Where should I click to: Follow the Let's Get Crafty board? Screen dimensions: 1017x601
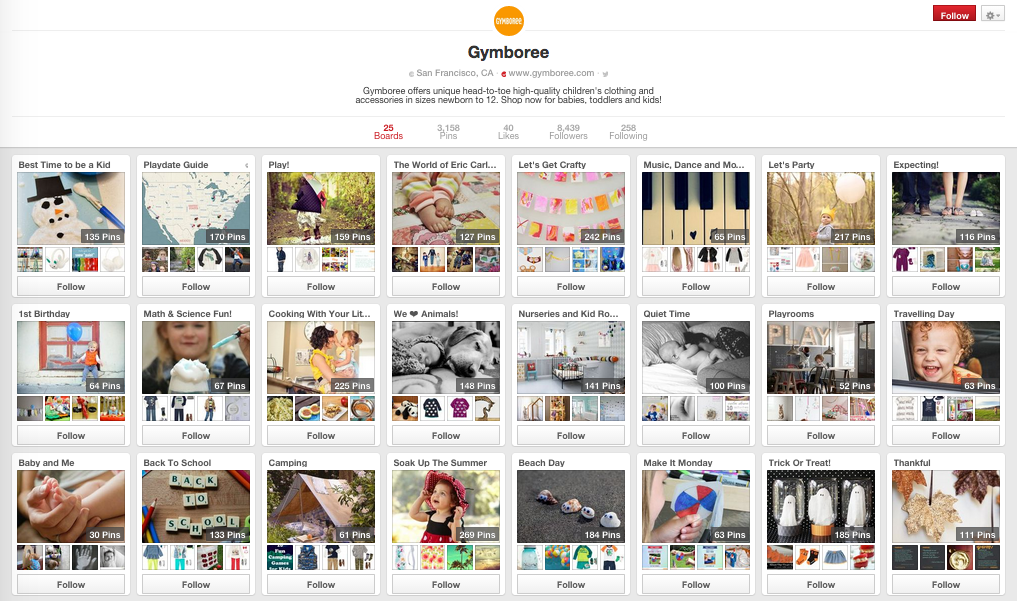coord(571,287)
